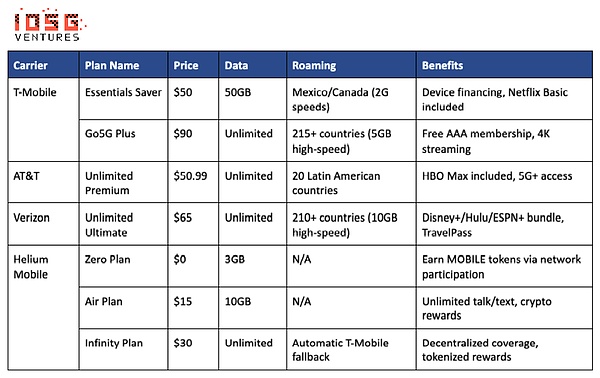Click the Price column header
The height and width of the screenshot is (378, 600).
point(193,65)
